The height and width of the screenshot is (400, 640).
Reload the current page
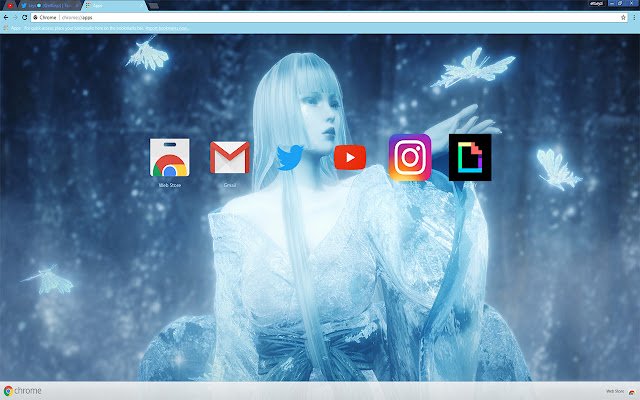click(24, 18)
